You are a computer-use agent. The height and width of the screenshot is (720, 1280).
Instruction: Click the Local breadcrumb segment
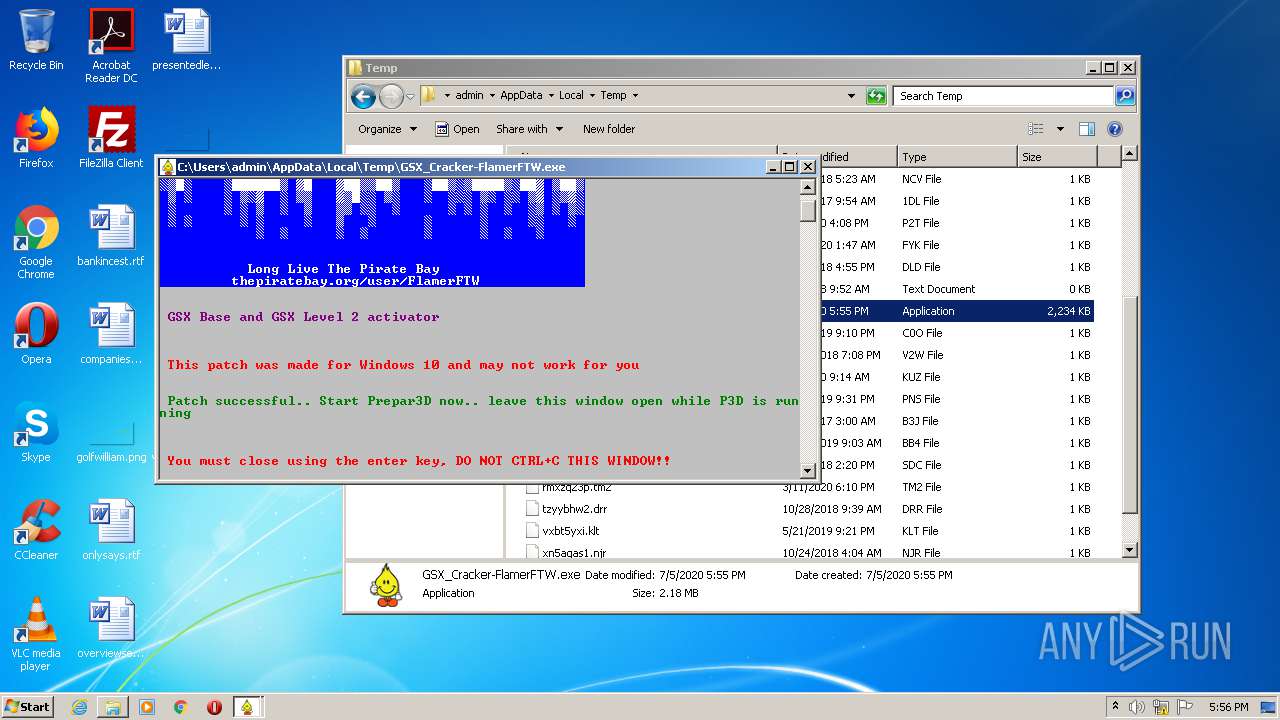coord(571,96)
